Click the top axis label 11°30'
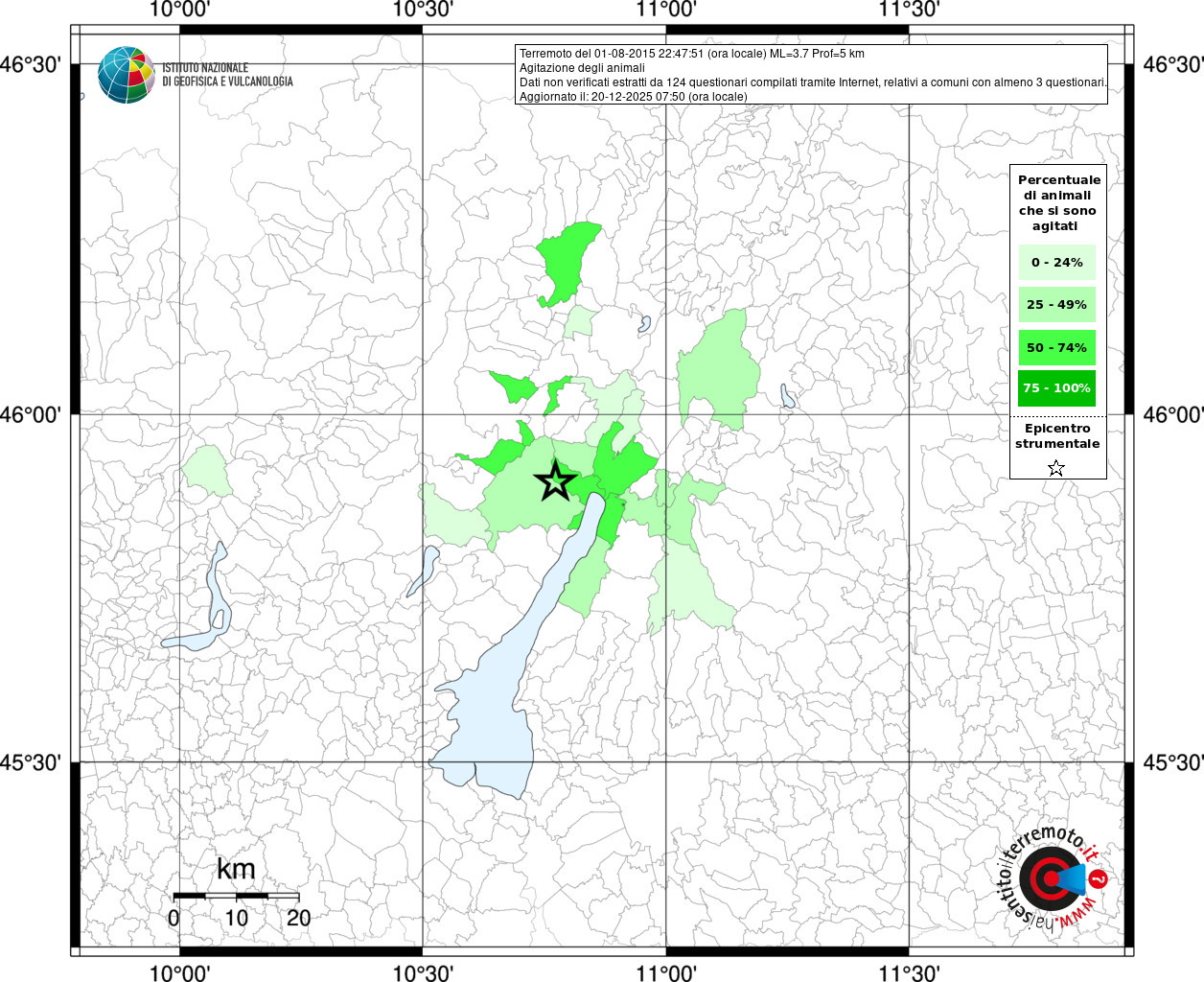This screenshot has width=1204, height=982. click(x=909, y=10)
